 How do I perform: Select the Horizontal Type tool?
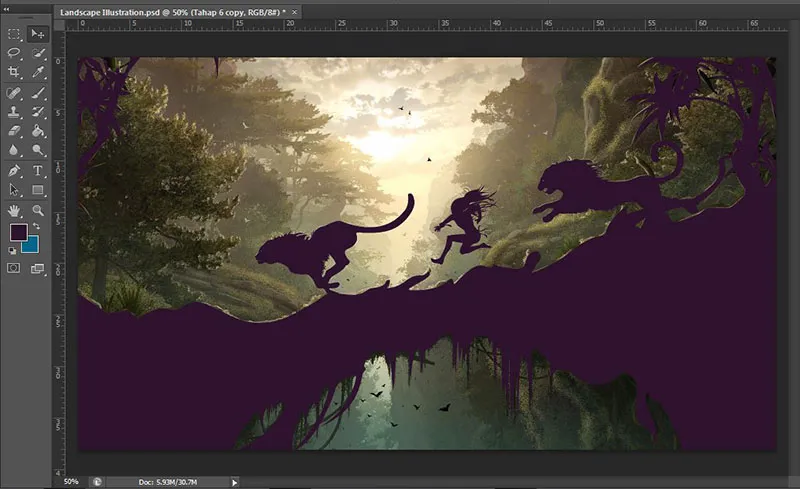pyautogui.click(x=38, y=170)
